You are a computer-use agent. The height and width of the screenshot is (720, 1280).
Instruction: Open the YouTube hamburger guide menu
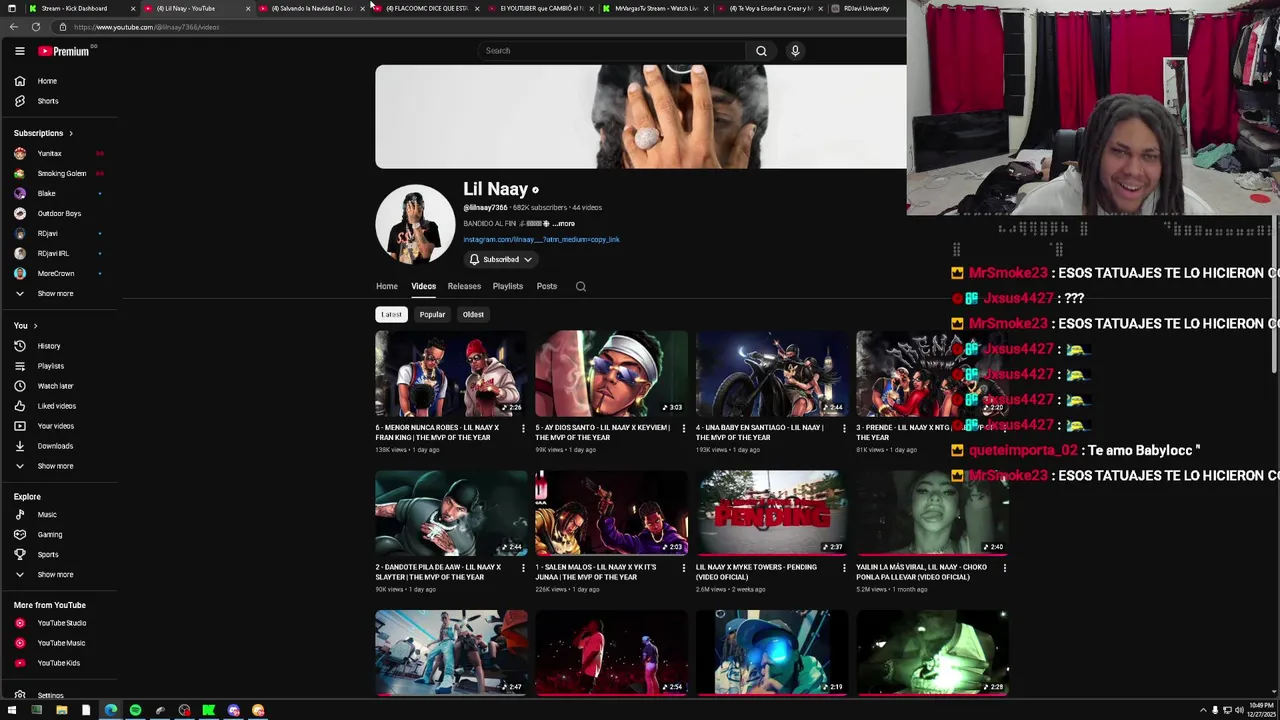pos(19,51)
